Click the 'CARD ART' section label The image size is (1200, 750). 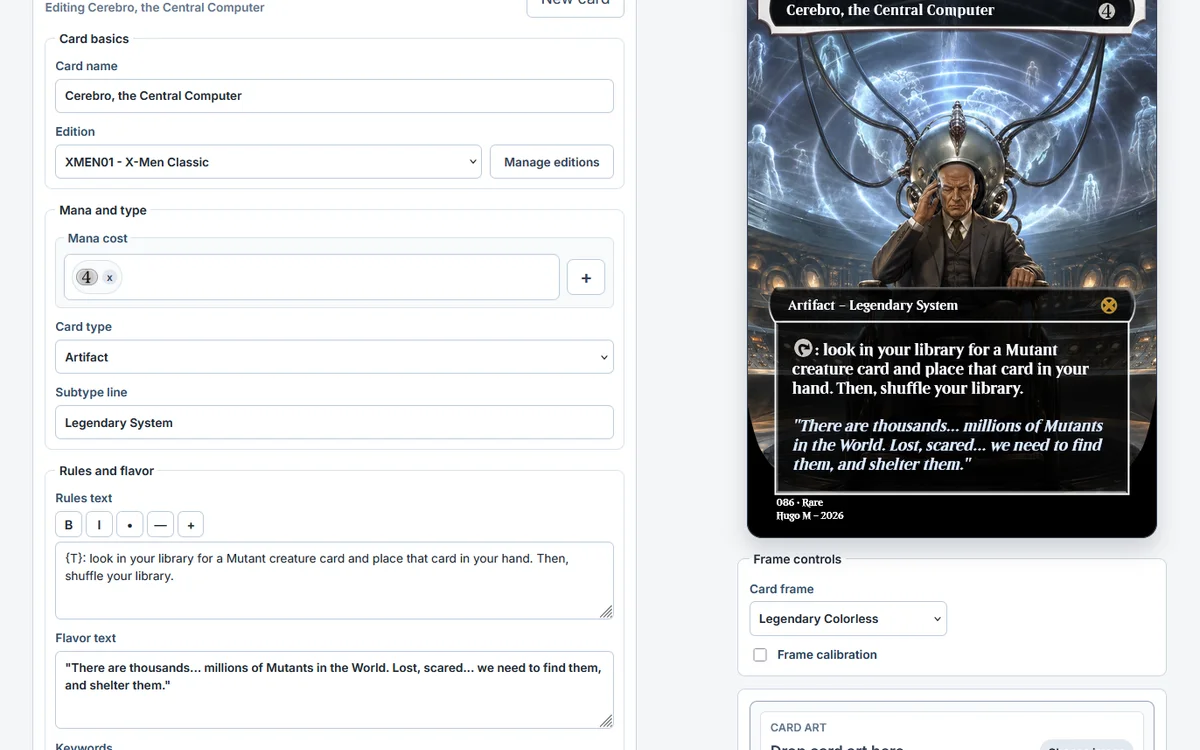[x=798, y=728]
